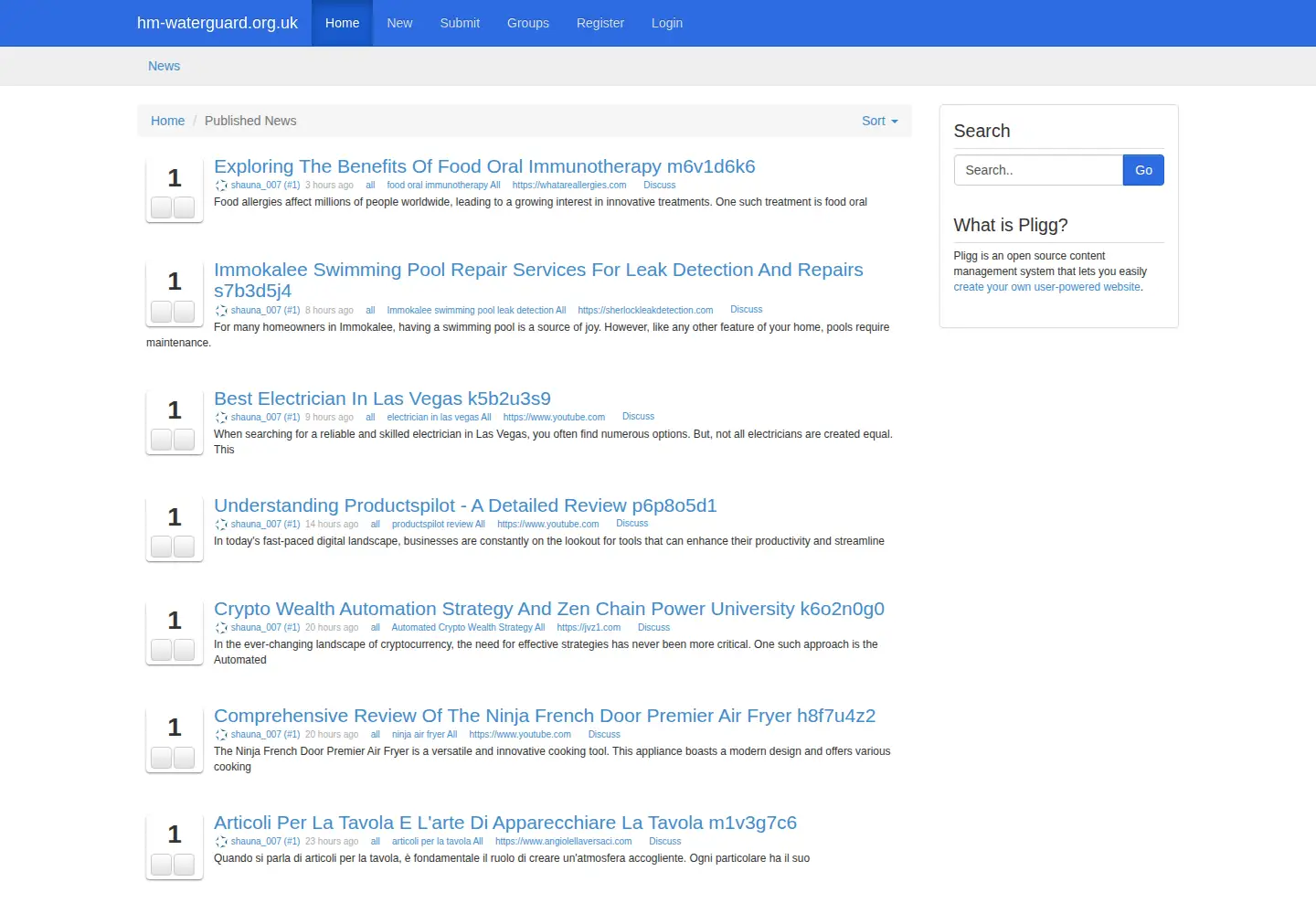Screen dimensions: 1316x914
Task: Upvote the Articoli Per La Tavola post (left vote box)
Action: pyautogui.click(x=162, y=865)
